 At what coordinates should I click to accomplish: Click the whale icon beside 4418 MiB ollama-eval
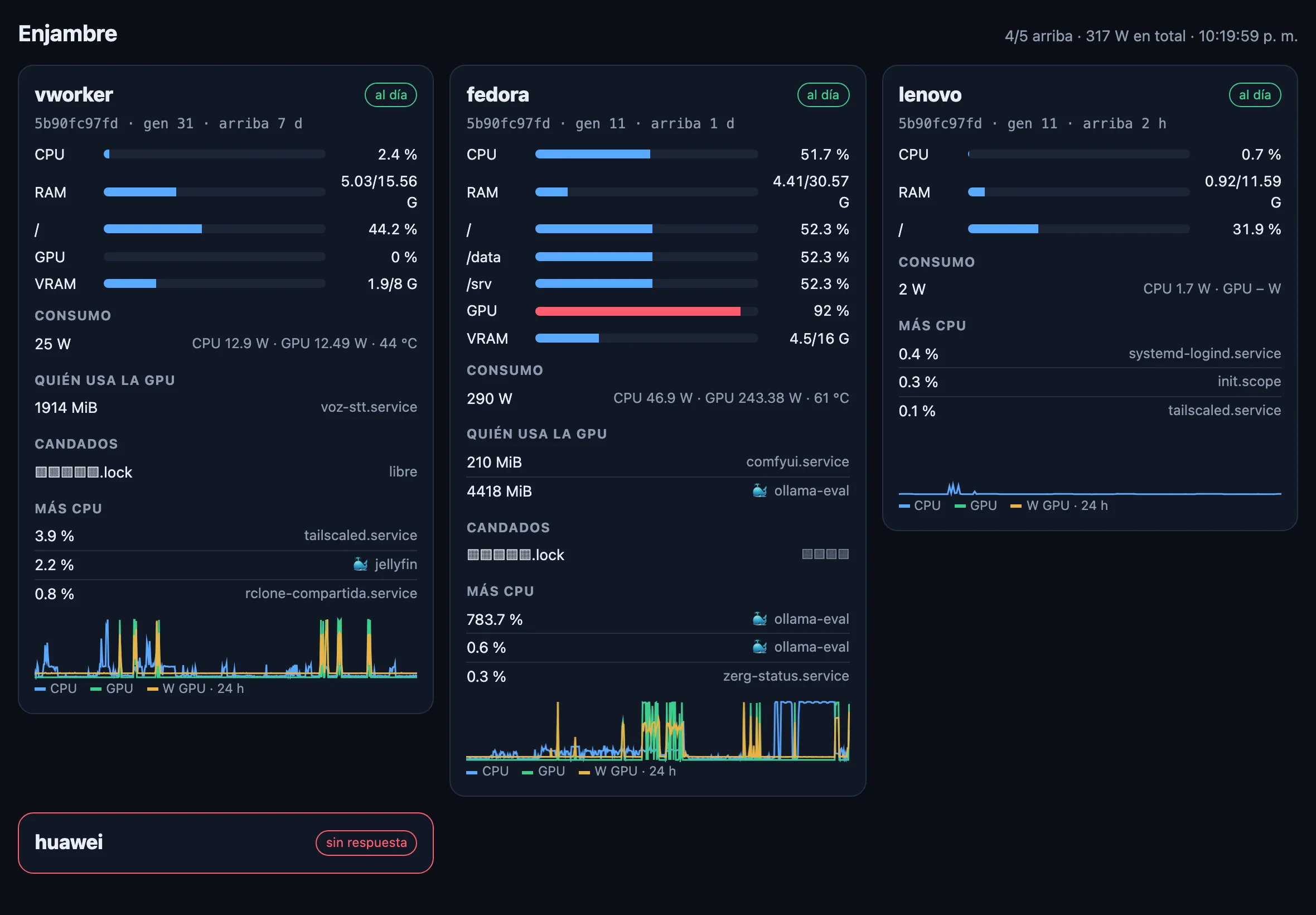pyautogui.click(x=759, y=491)
